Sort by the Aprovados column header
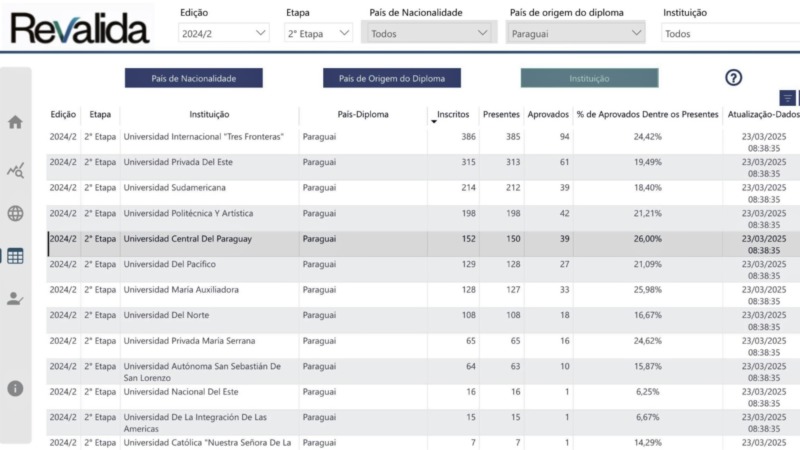Image resolution: width=800 pixels, height=450 pixels. pos(548,114)
